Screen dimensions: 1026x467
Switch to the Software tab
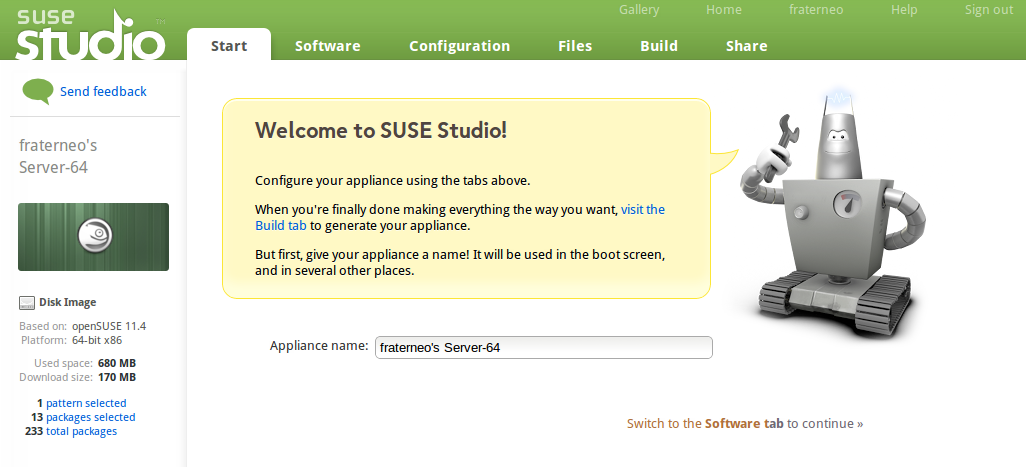pos(328,46)
